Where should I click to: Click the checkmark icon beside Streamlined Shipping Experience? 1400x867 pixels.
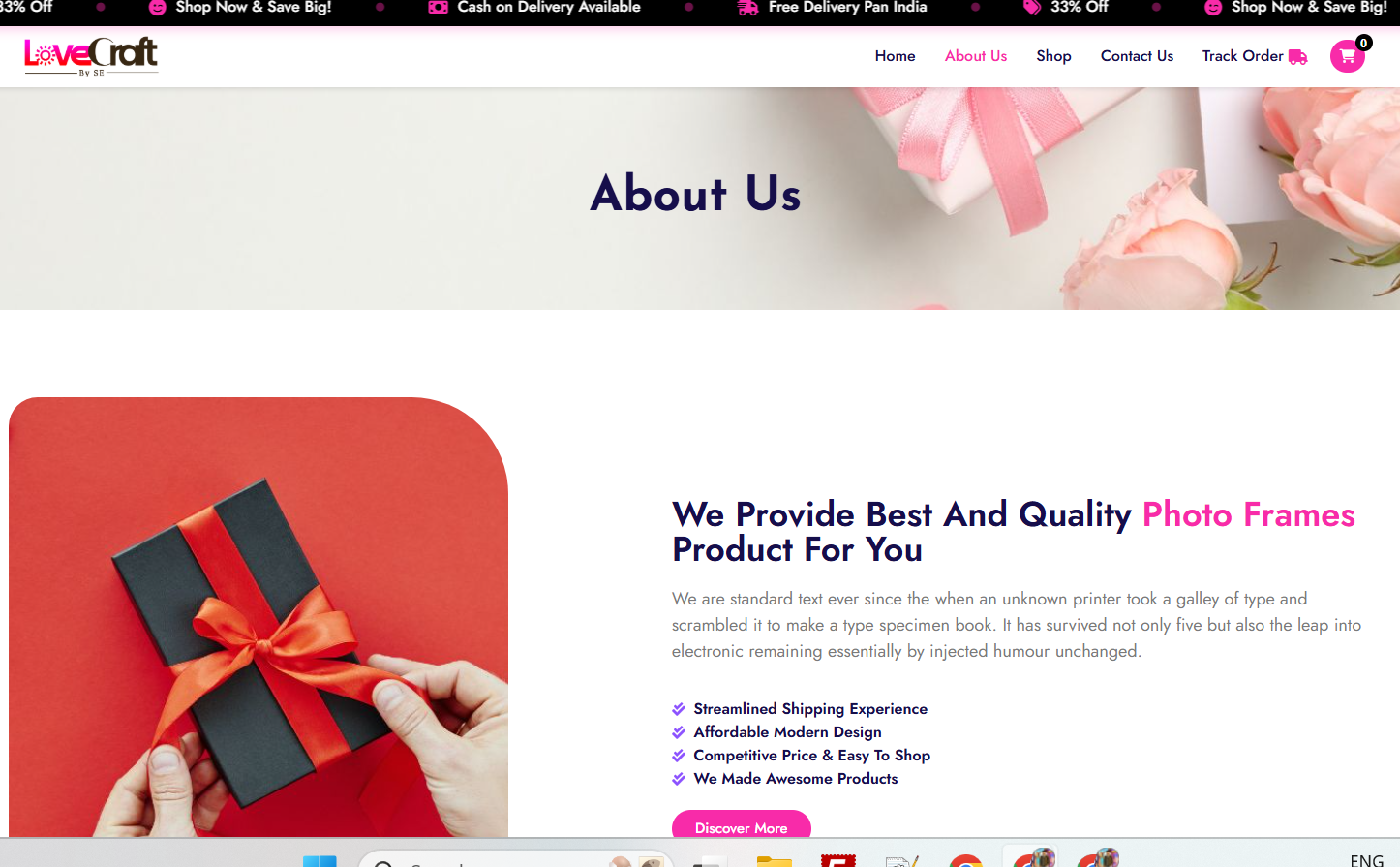pos(679,709)
